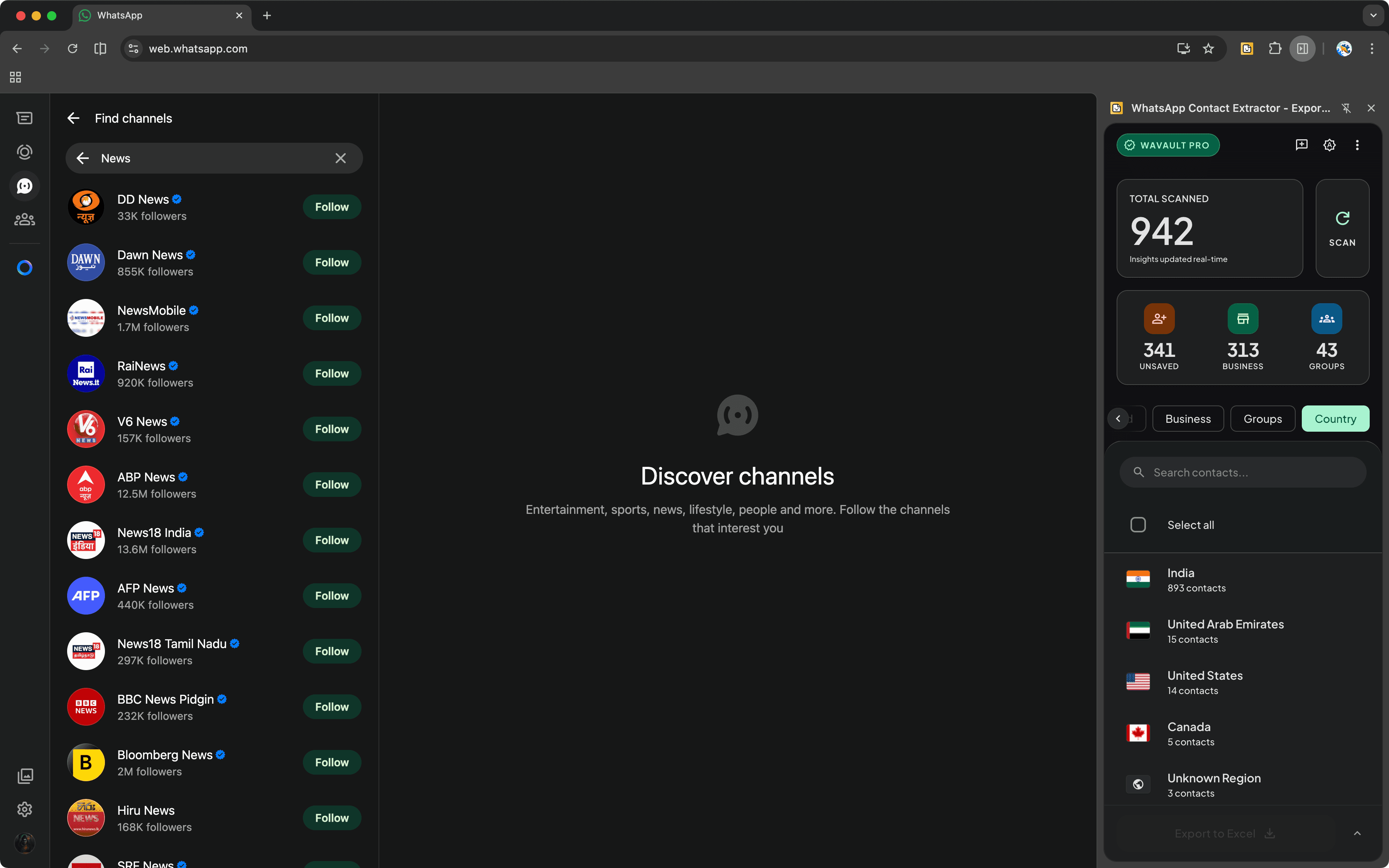Open the browser tab search dropdown
Image resolution: width=1389 pixels, height=868 pixels.
[1373, 15]
